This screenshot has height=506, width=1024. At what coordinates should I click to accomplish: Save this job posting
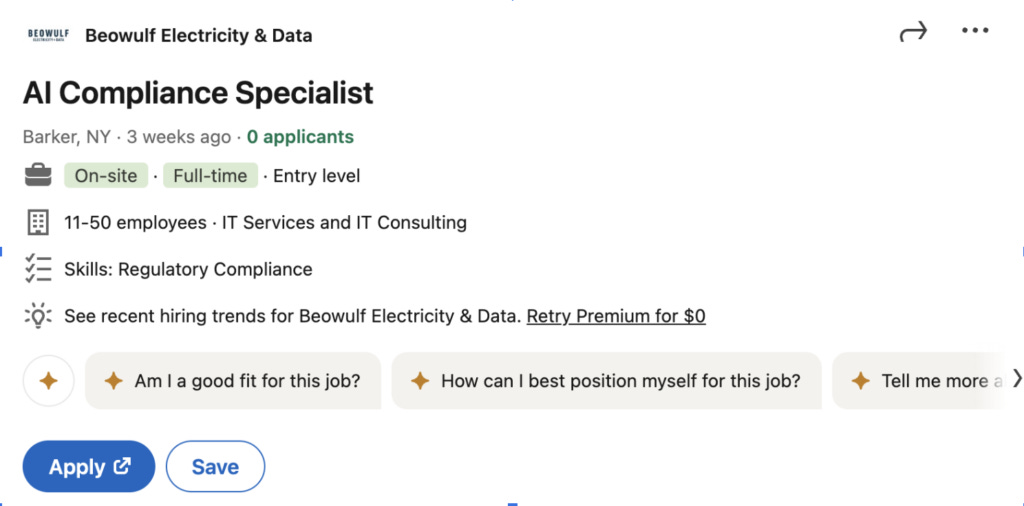(216, 467)
